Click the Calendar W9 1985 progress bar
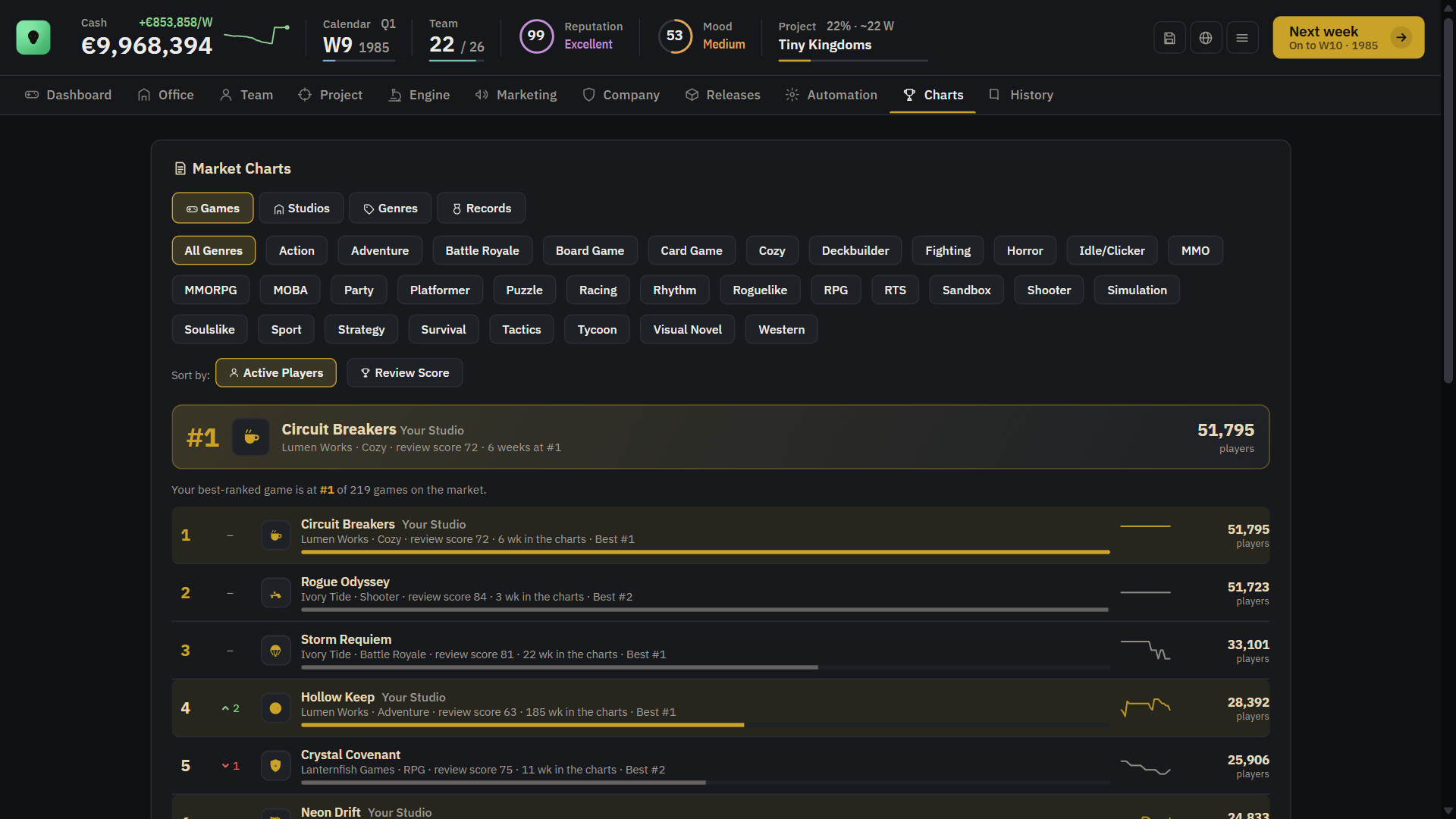This screenshot has height=819, width=1456. (x=359, y=60)
